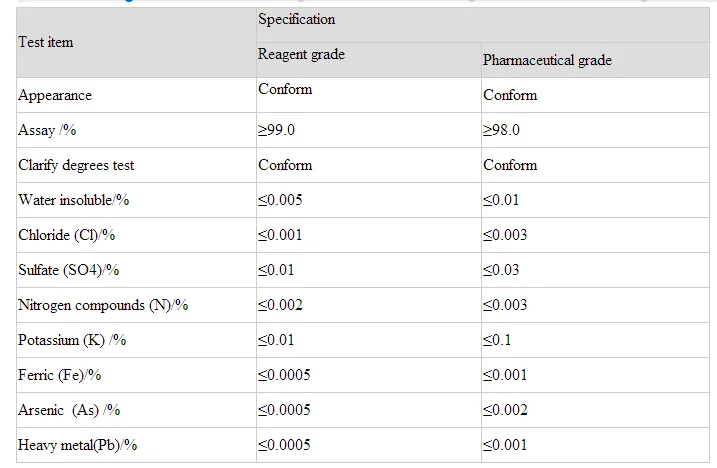Select the "Specification" header cell
717x468 pixels.
point(297,20)
